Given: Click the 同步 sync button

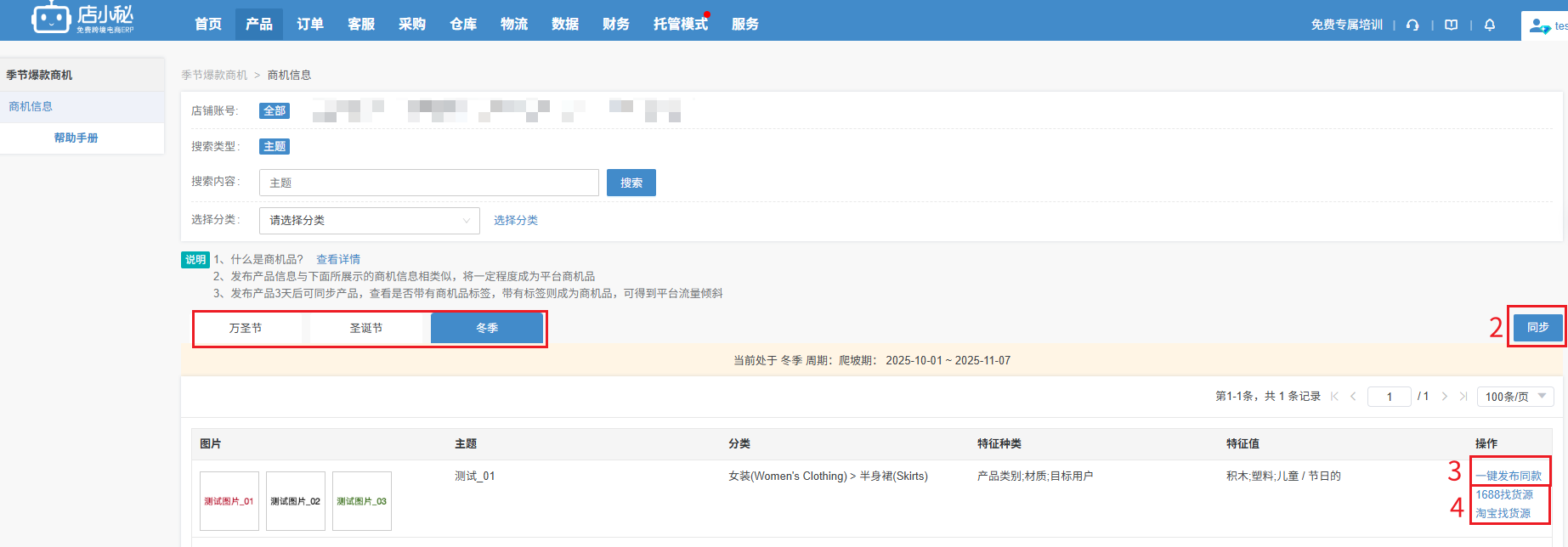Looking at the screenshot, I should pos(1537,327).
